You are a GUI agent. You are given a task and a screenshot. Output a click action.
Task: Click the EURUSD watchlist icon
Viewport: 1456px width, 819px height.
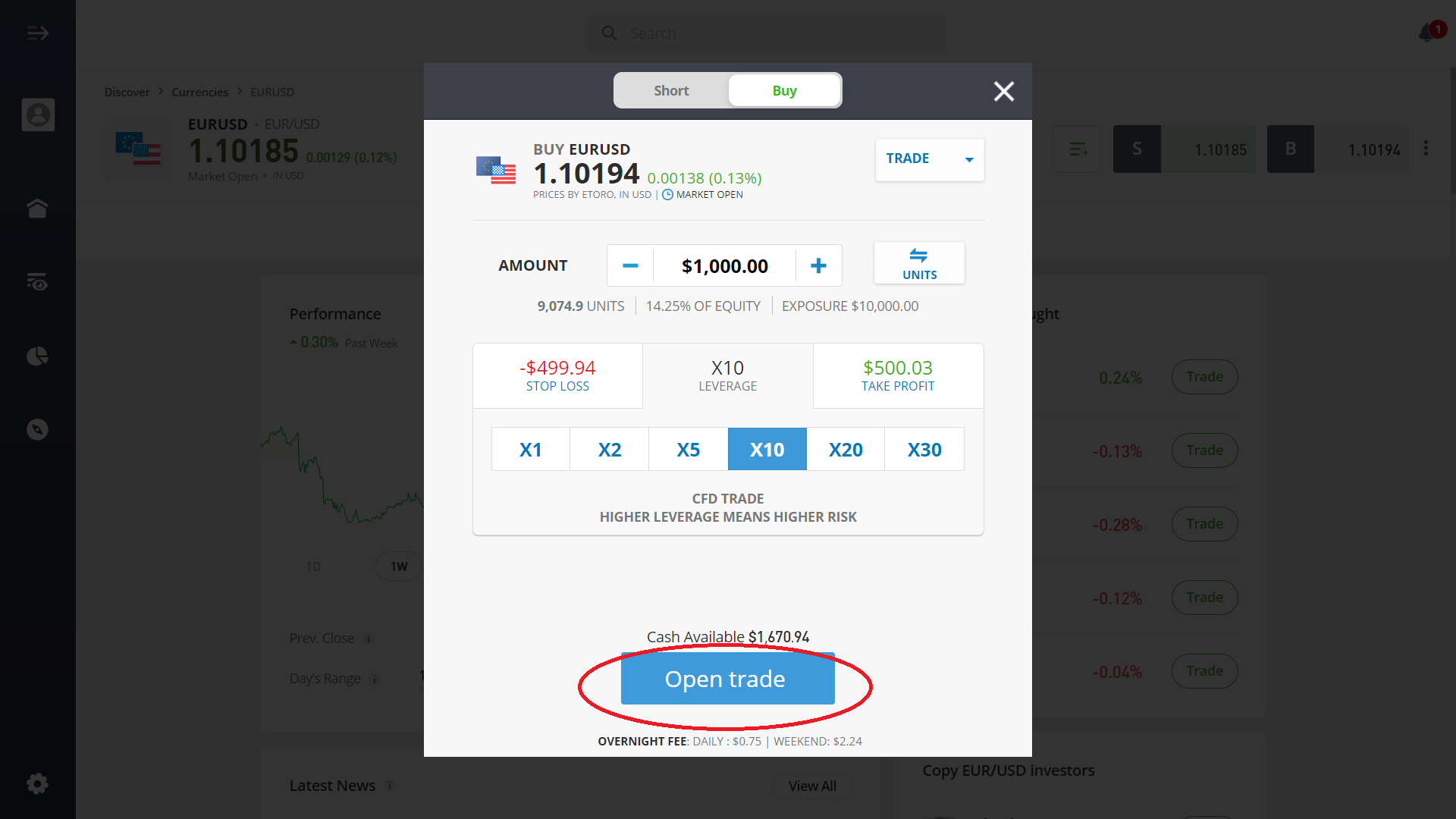point(1078,150)
